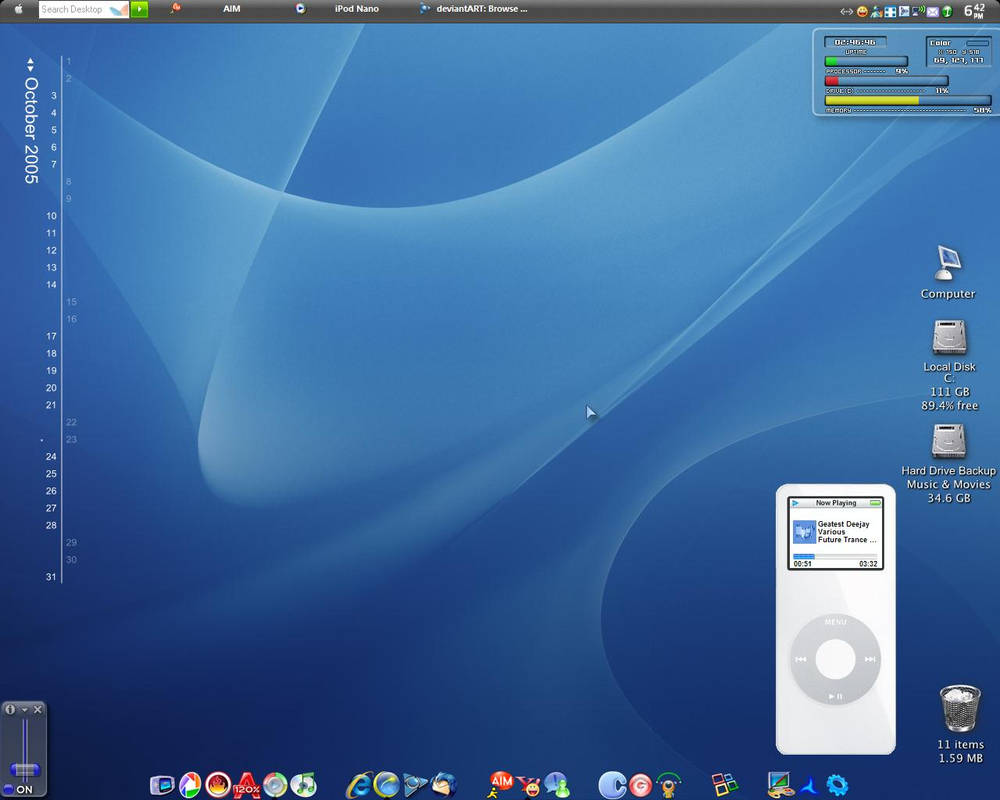Adjust the volume widget slider handle
The width and height of the screenshot is (1000, 800).
click(26, 770)
